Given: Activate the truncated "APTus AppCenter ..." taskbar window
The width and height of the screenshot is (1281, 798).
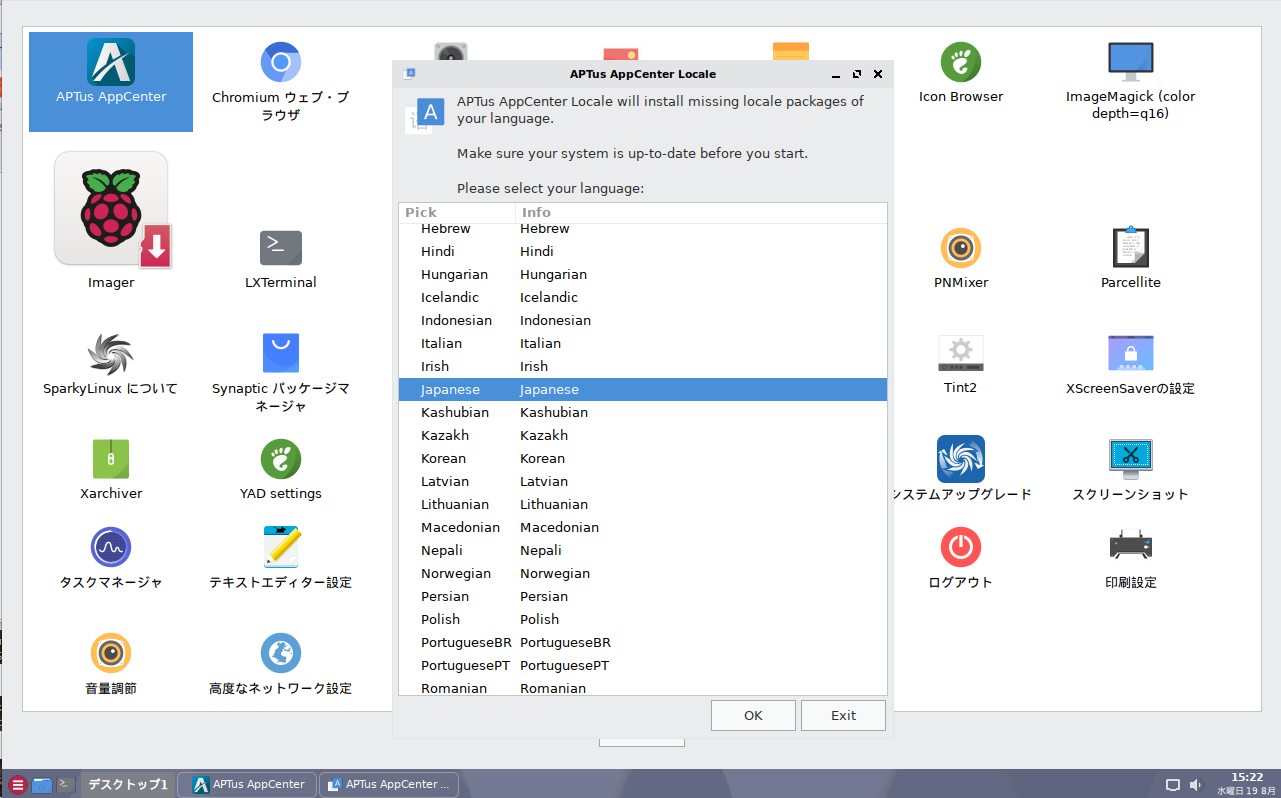Looking at the screenshot, I should pyautogui.click(x=389, y=784).
